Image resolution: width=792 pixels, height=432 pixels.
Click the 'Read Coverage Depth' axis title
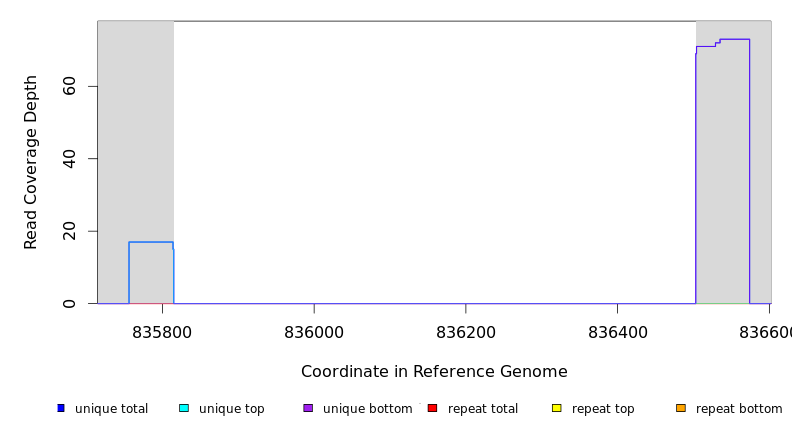(31, 162)
